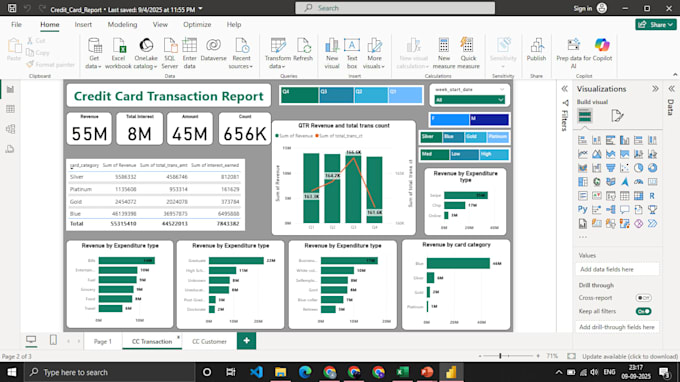Viewport: 680px width, 382px height.
Task: Open the Modeling ribbon tab
Action: [x=122, y=25]
